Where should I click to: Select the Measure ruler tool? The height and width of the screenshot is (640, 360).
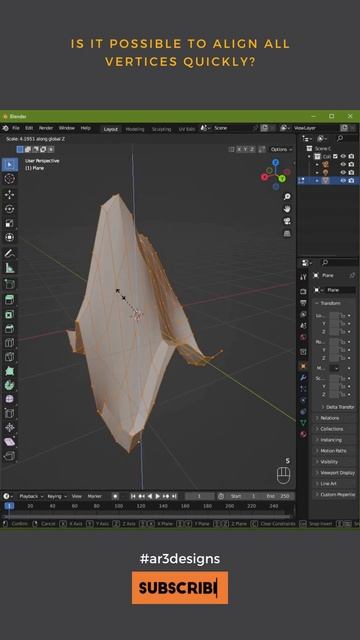tap(9, 268)
